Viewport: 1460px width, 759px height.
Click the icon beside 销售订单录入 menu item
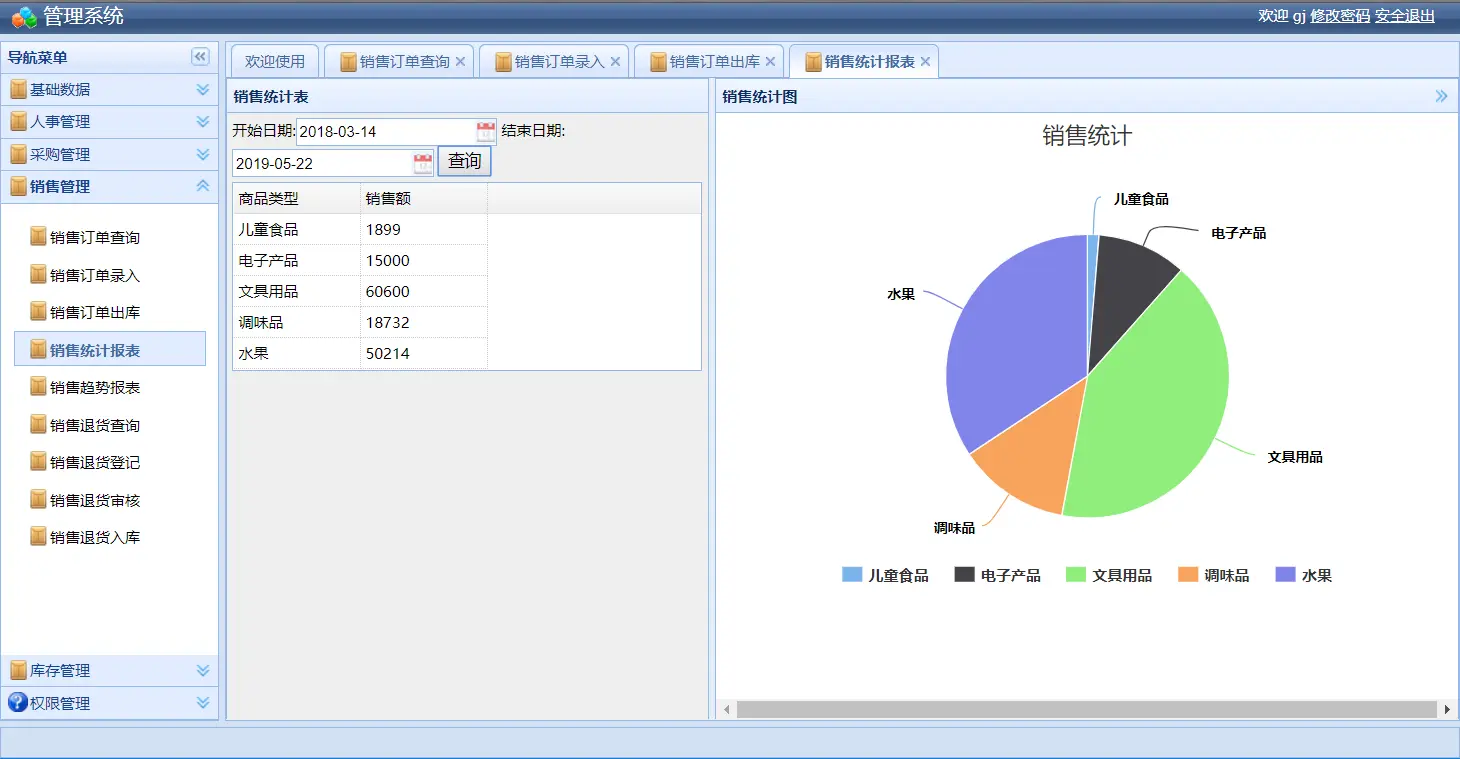(38, 274)
